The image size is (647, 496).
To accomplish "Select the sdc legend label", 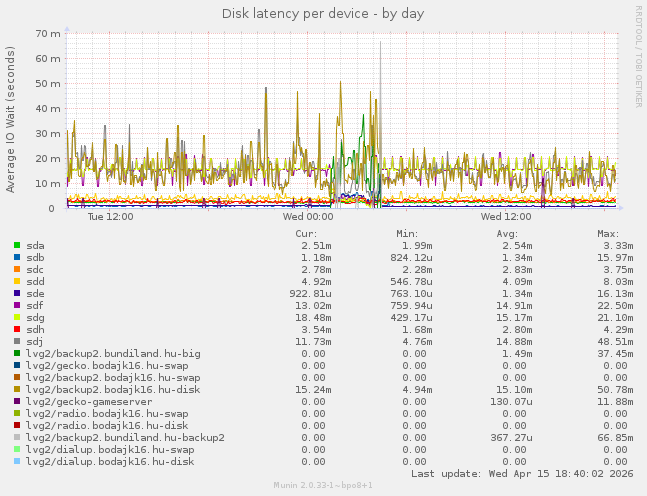I will point(35,270).
